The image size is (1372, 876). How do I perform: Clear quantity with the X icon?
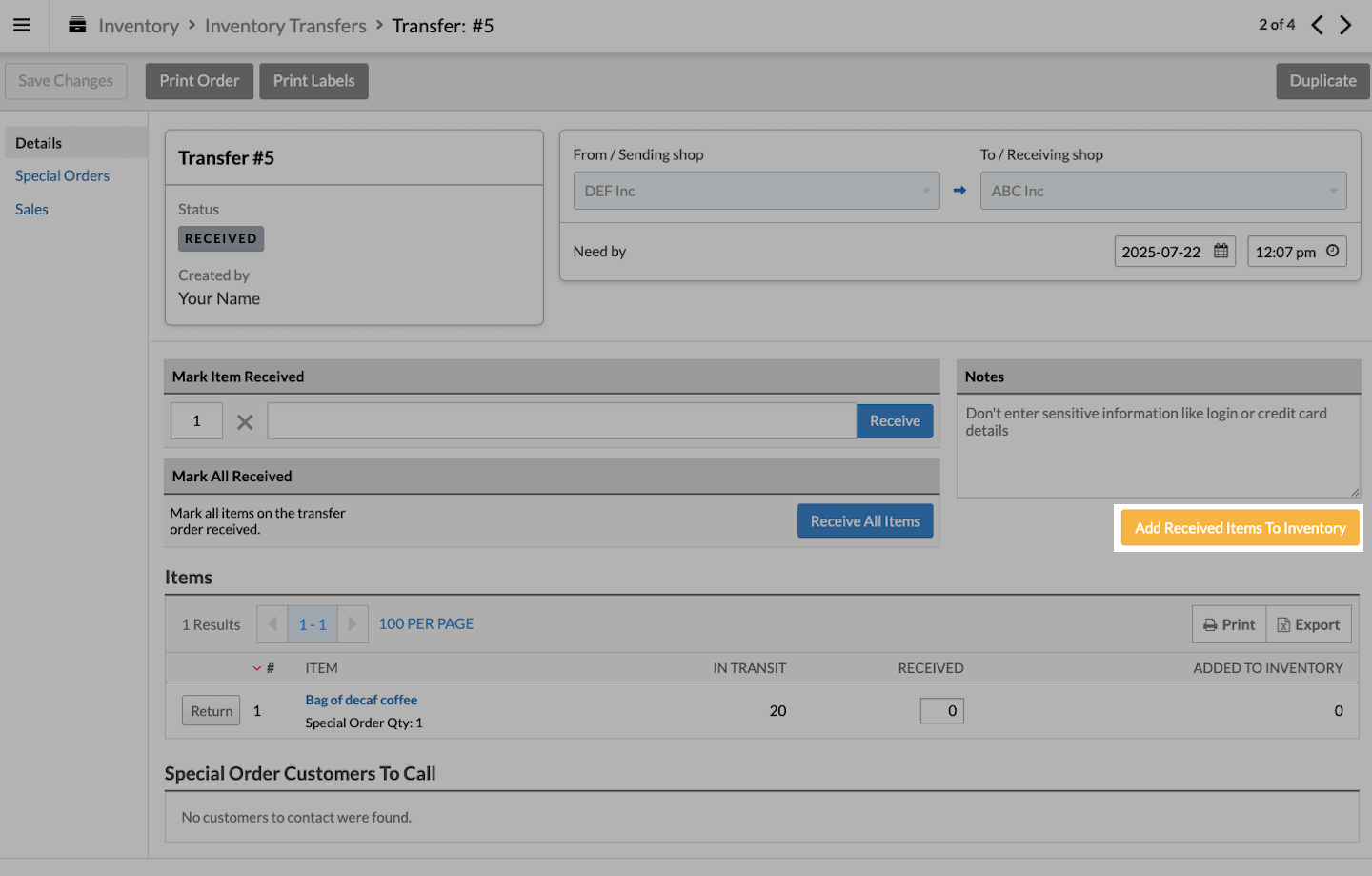point(245,421)
